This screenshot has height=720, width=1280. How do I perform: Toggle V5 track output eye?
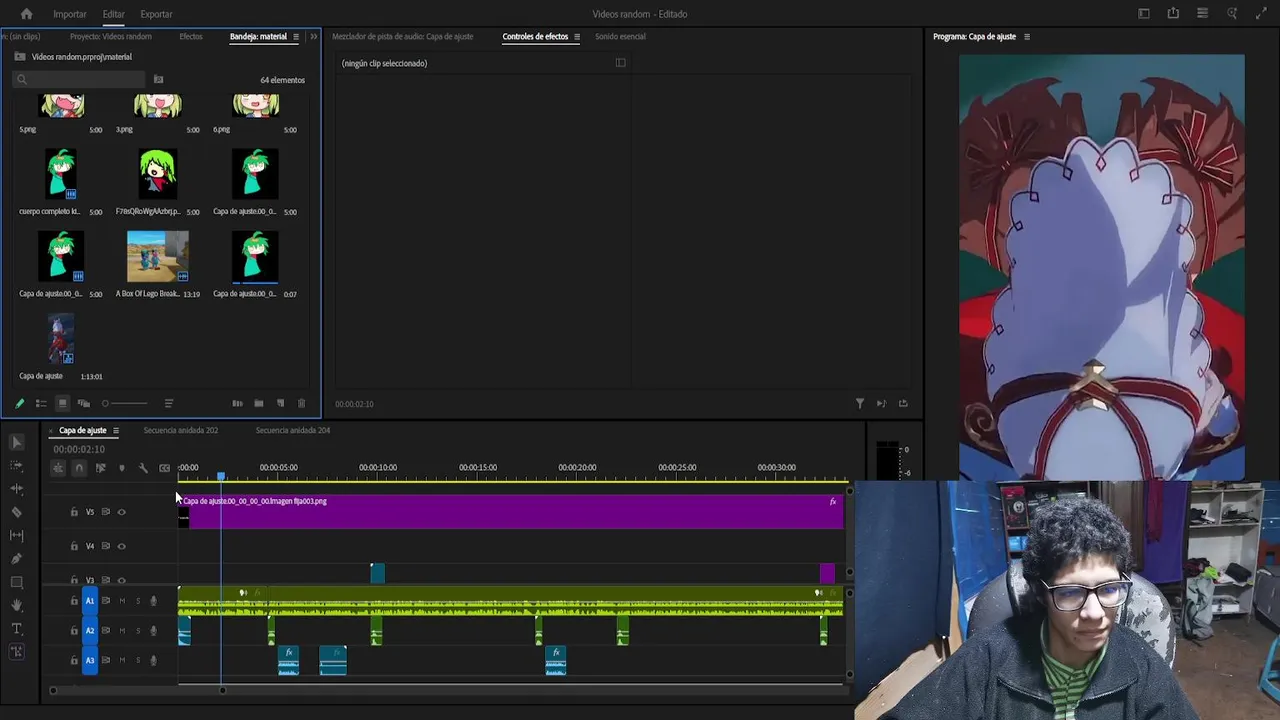[x=122, y=512]
